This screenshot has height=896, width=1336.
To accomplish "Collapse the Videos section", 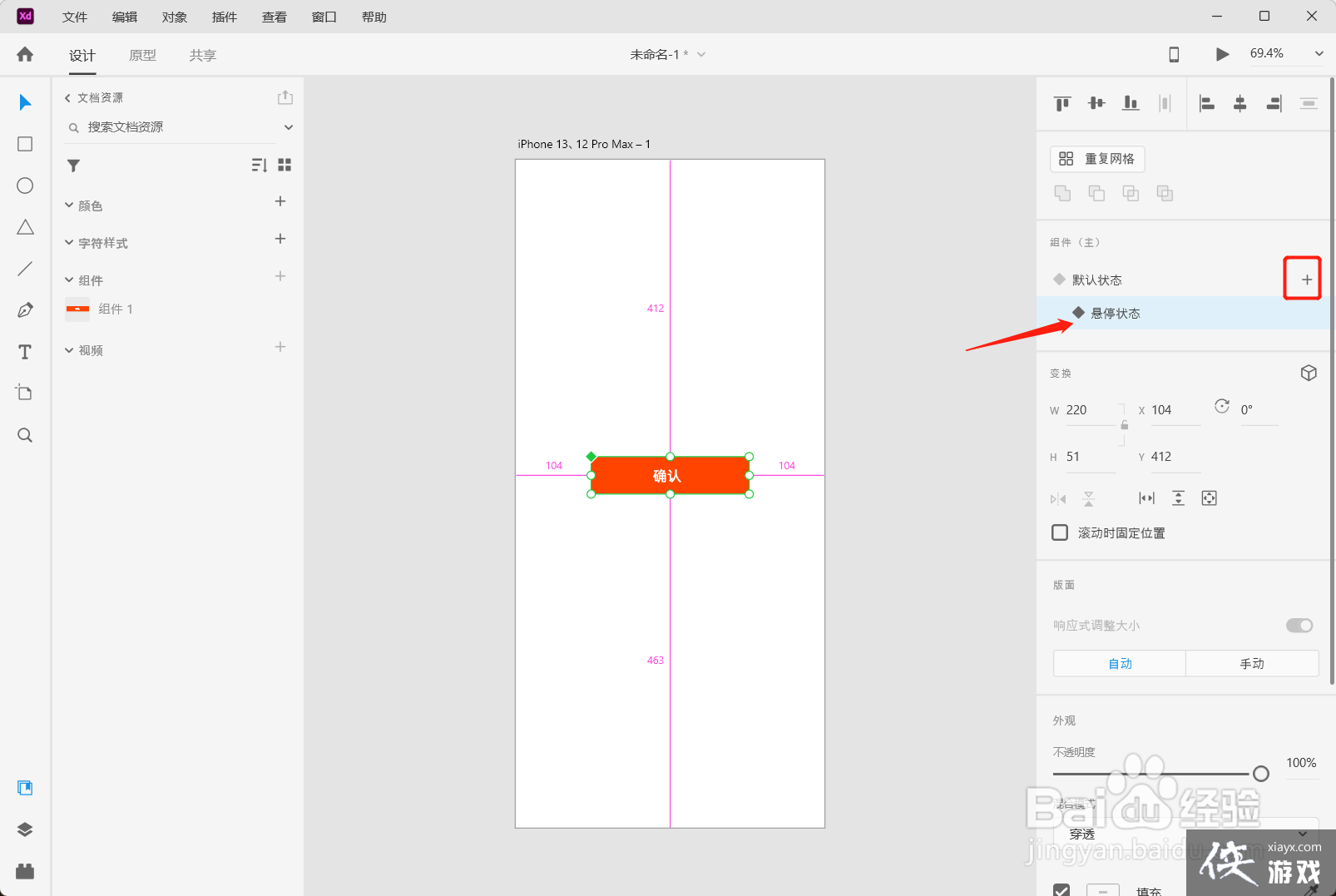I will (69, 350).
